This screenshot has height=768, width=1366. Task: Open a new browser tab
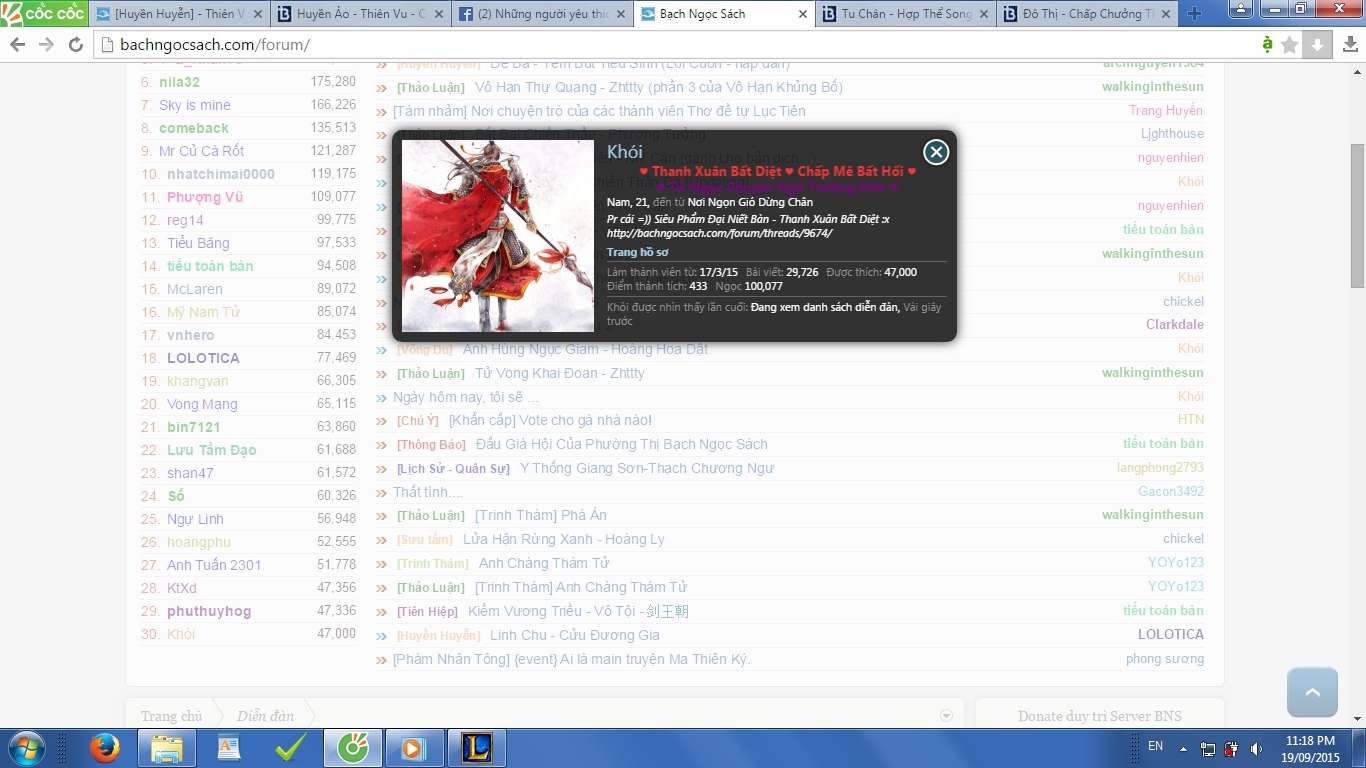(x=1194, y=14)
